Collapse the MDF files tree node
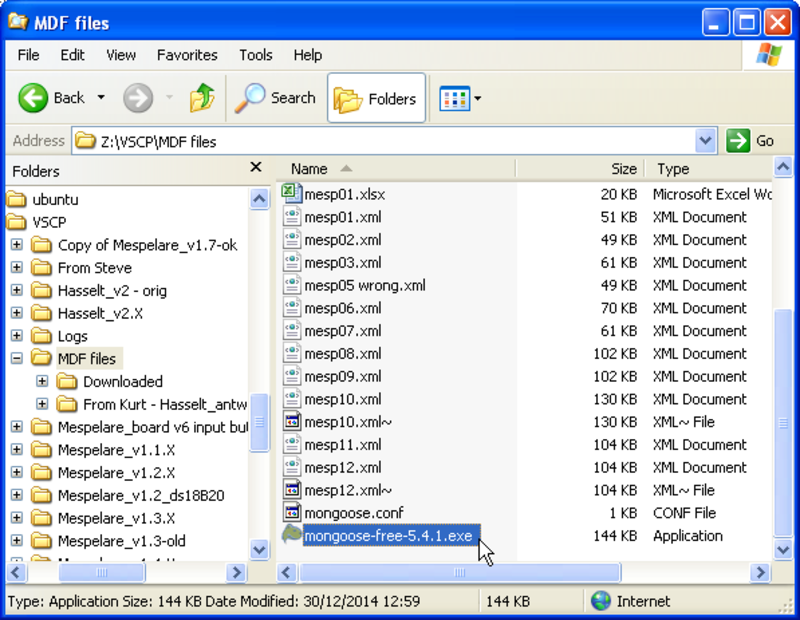 point(17,359)
